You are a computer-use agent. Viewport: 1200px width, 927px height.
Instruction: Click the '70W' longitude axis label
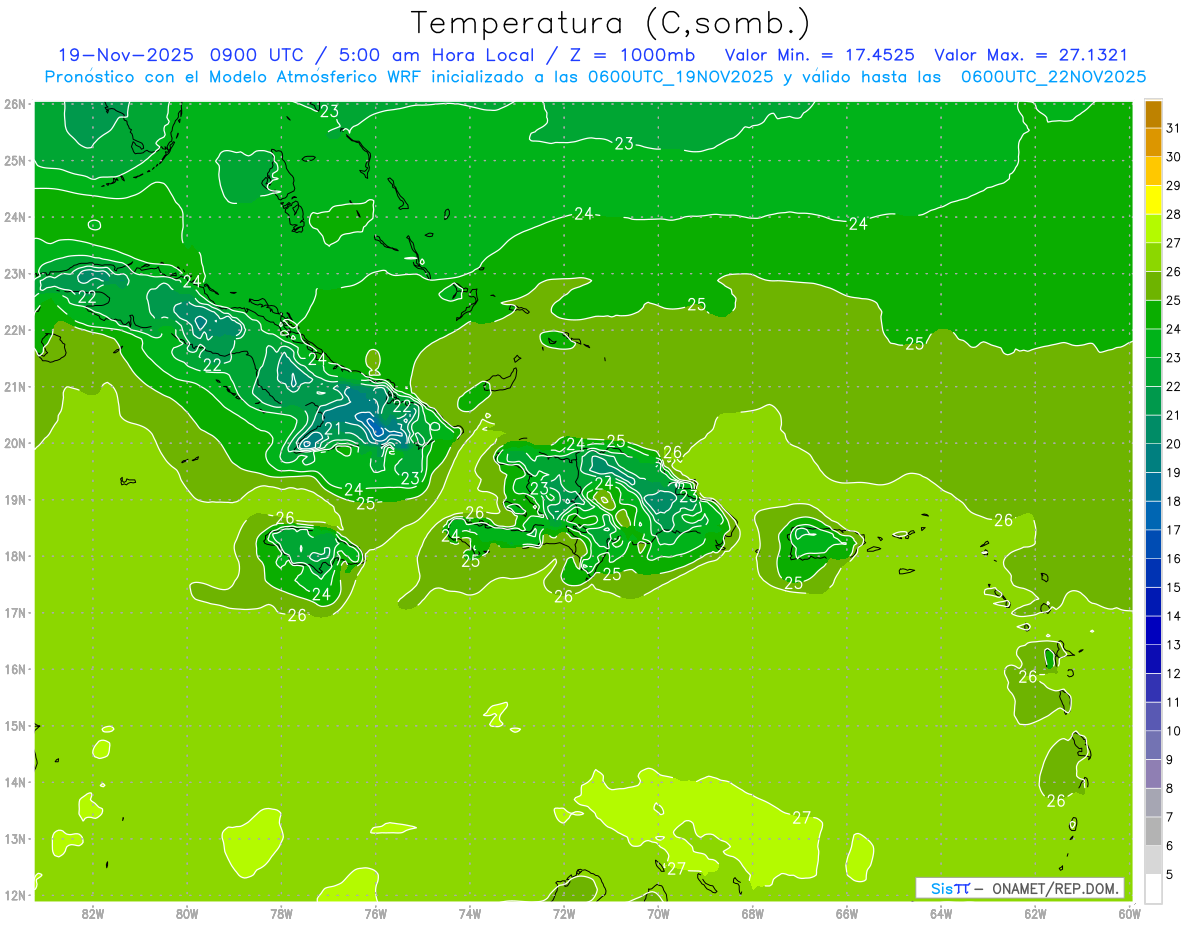tap(658, 913)
